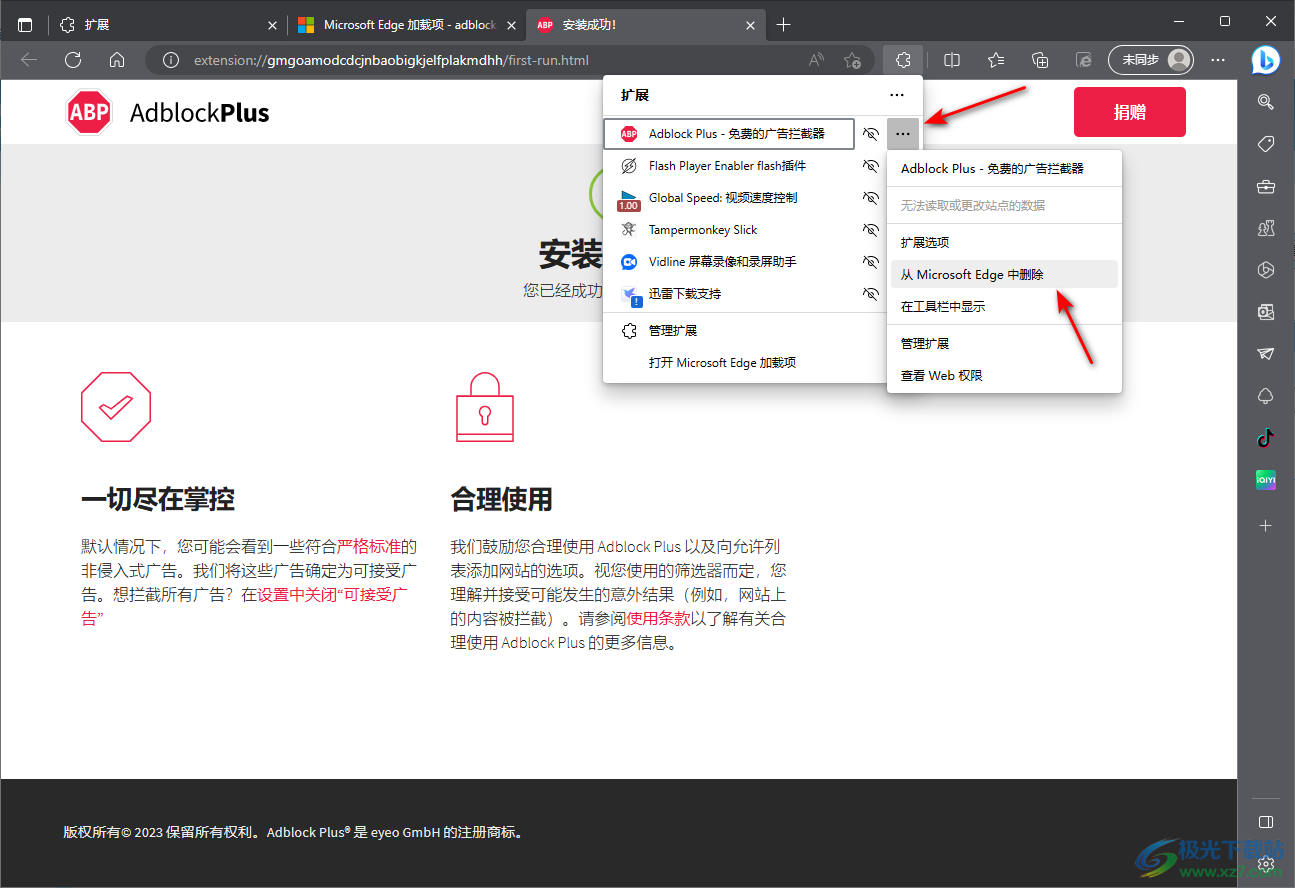1295x888 pixels.
Task: Click 管理扩展 in the context menu
Action: [1004, 343]
